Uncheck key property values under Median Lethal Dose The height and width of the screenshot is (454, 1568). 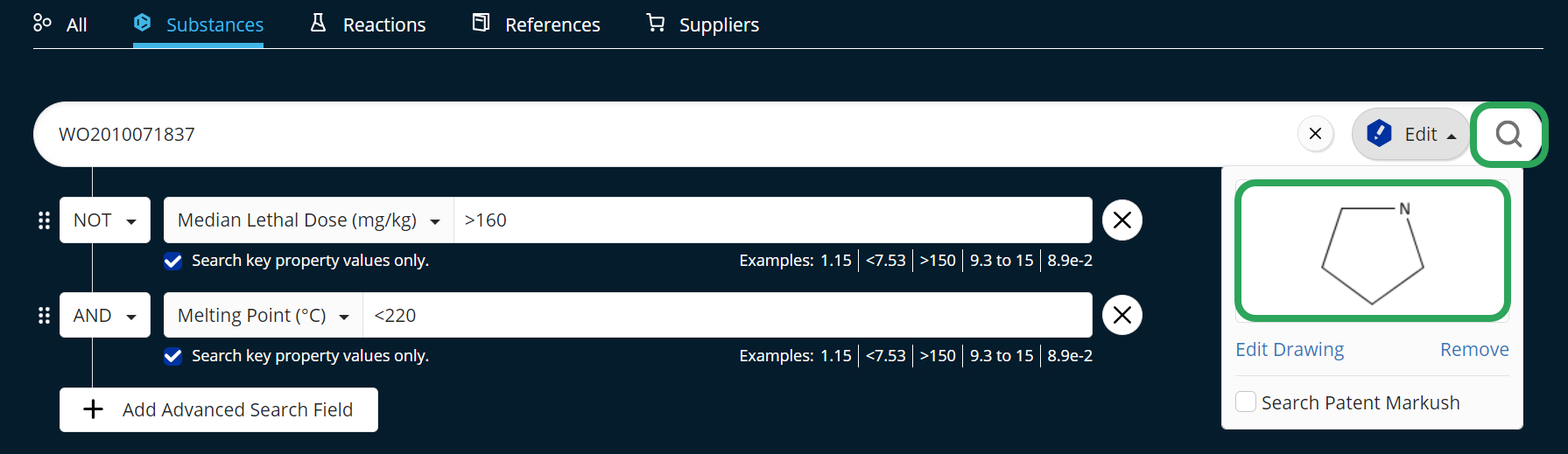(x=173, y=261)
